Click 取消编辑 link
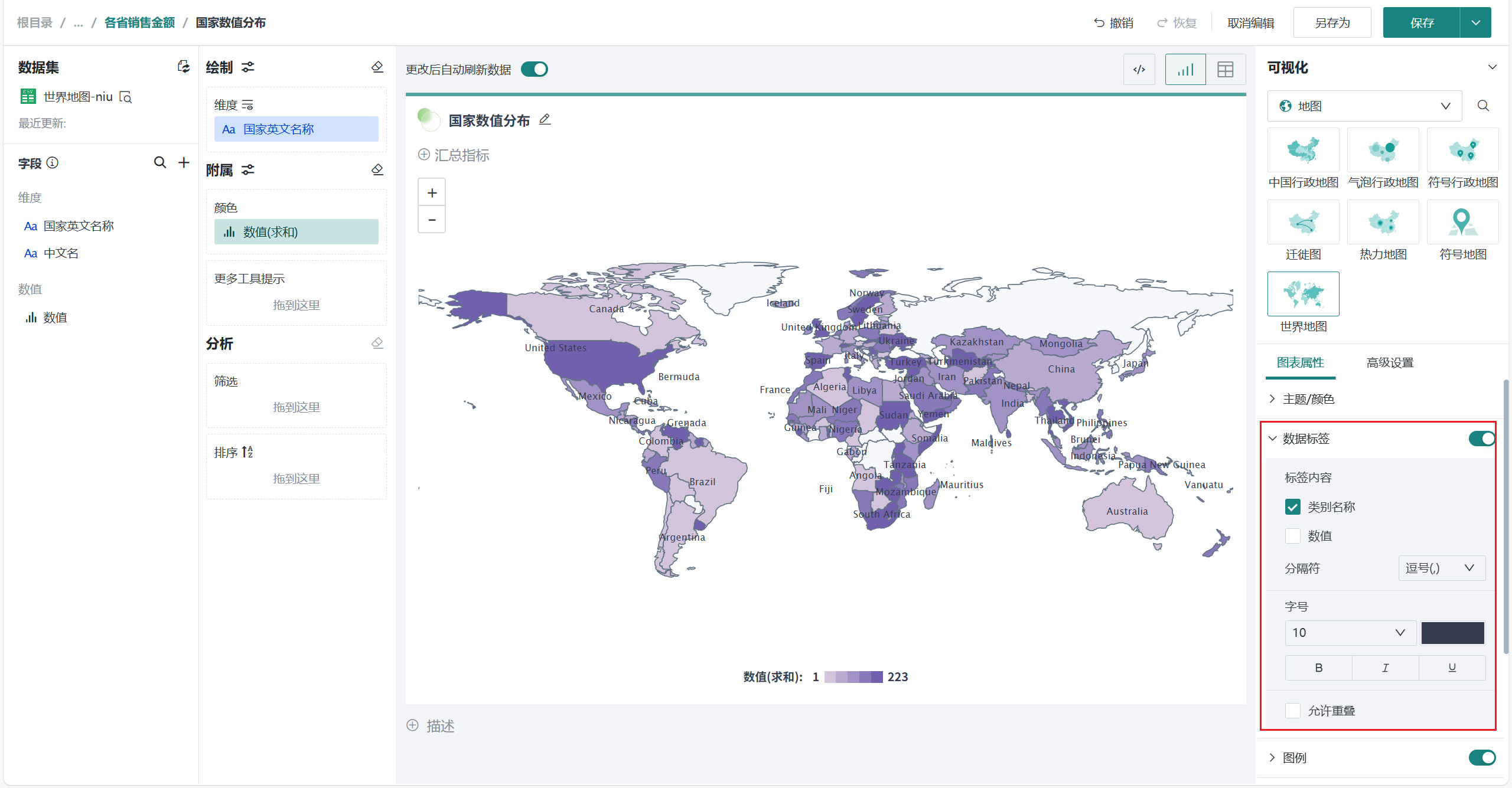The image size is (1512, 788). point(1250,23)
